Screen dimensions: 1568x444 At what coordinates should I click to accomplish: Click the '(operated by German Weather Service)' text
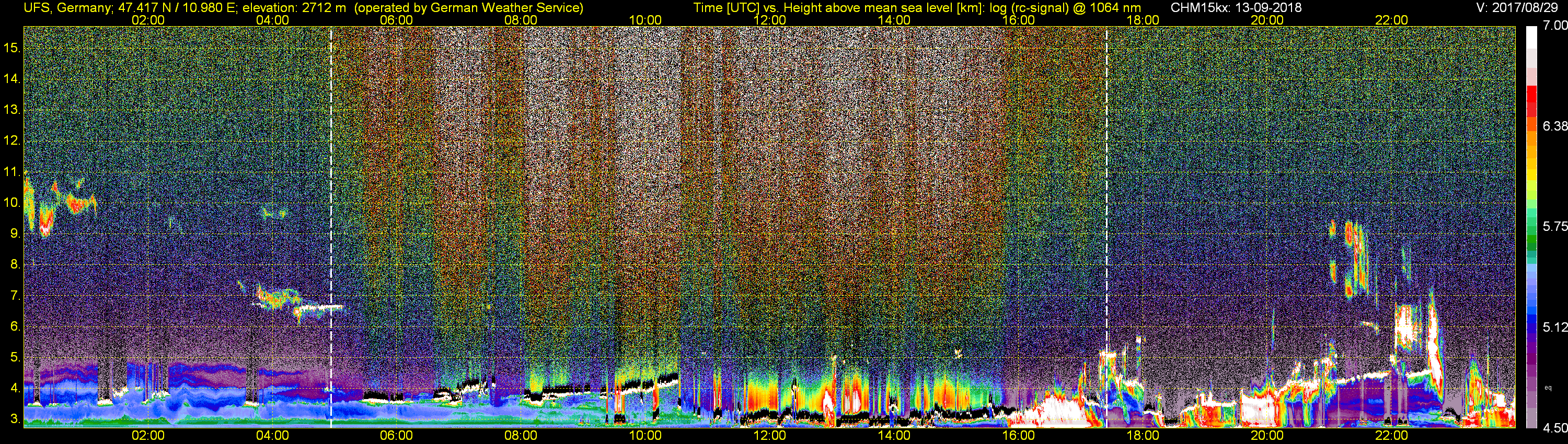[x=468, y=7]
